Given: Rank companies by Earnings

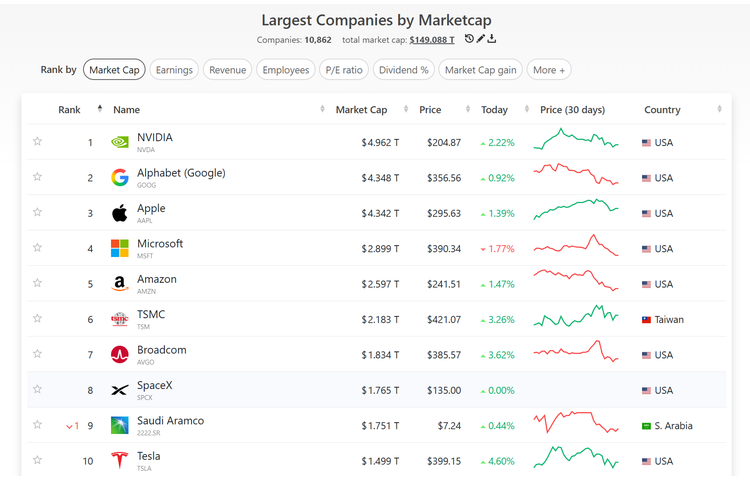Looking at the screenshot, I should [x=174, y=70].
